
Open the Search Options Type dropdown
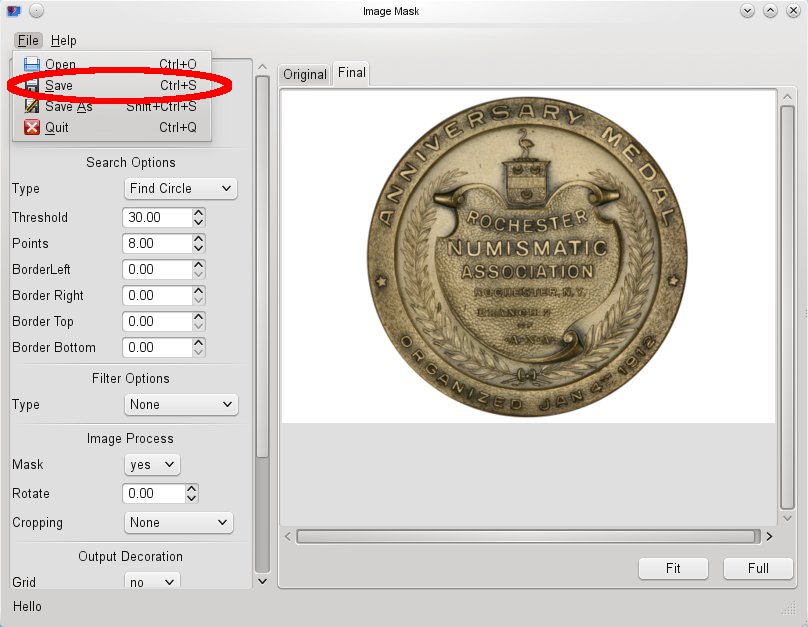pos(180,189)
